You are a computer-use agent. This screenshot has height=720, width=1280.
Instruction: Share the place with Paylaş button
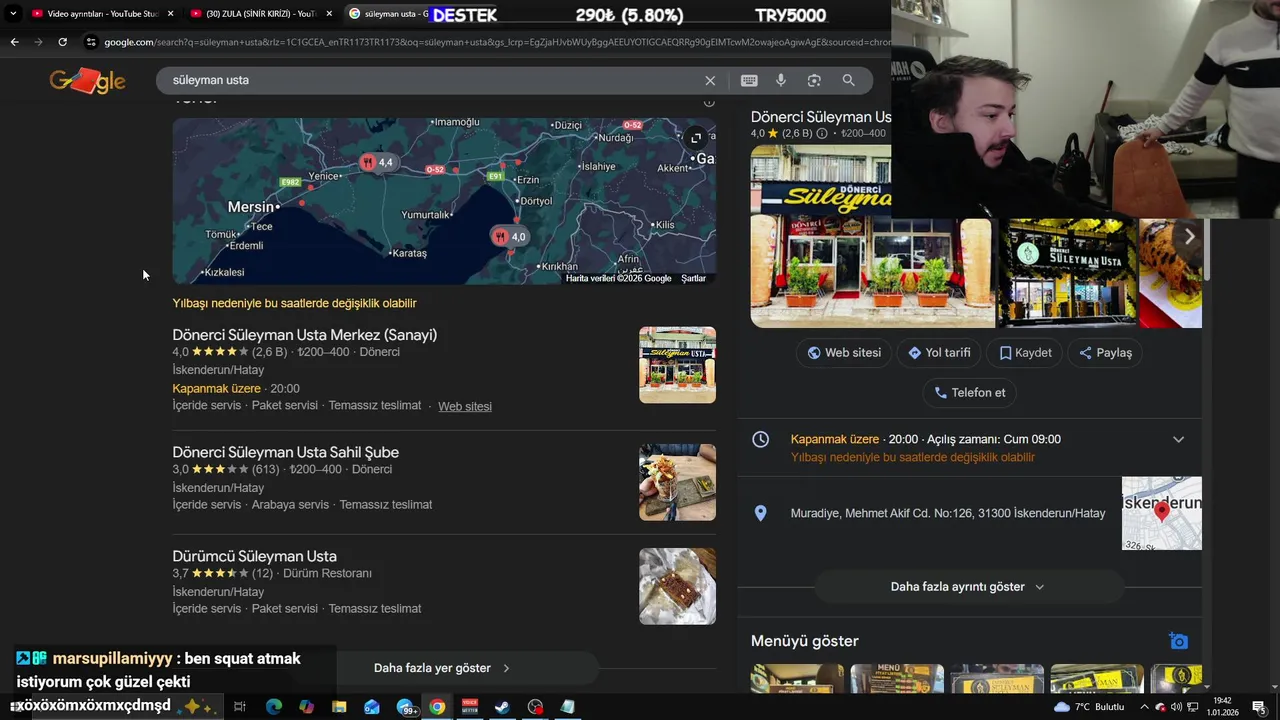(1105, 353)
